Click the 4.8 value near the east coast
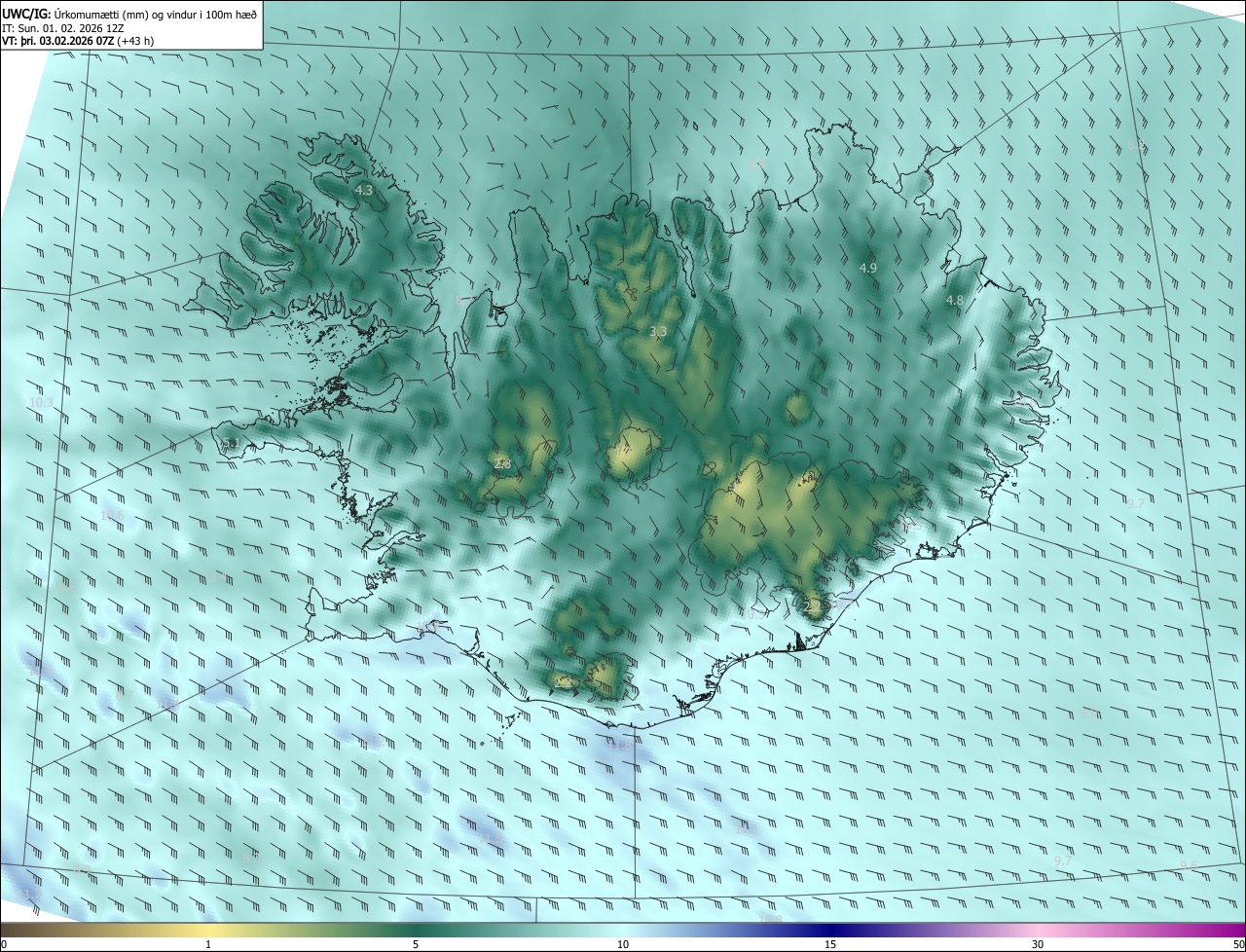The image size is (1246, 952). click(x=954, y=301)
